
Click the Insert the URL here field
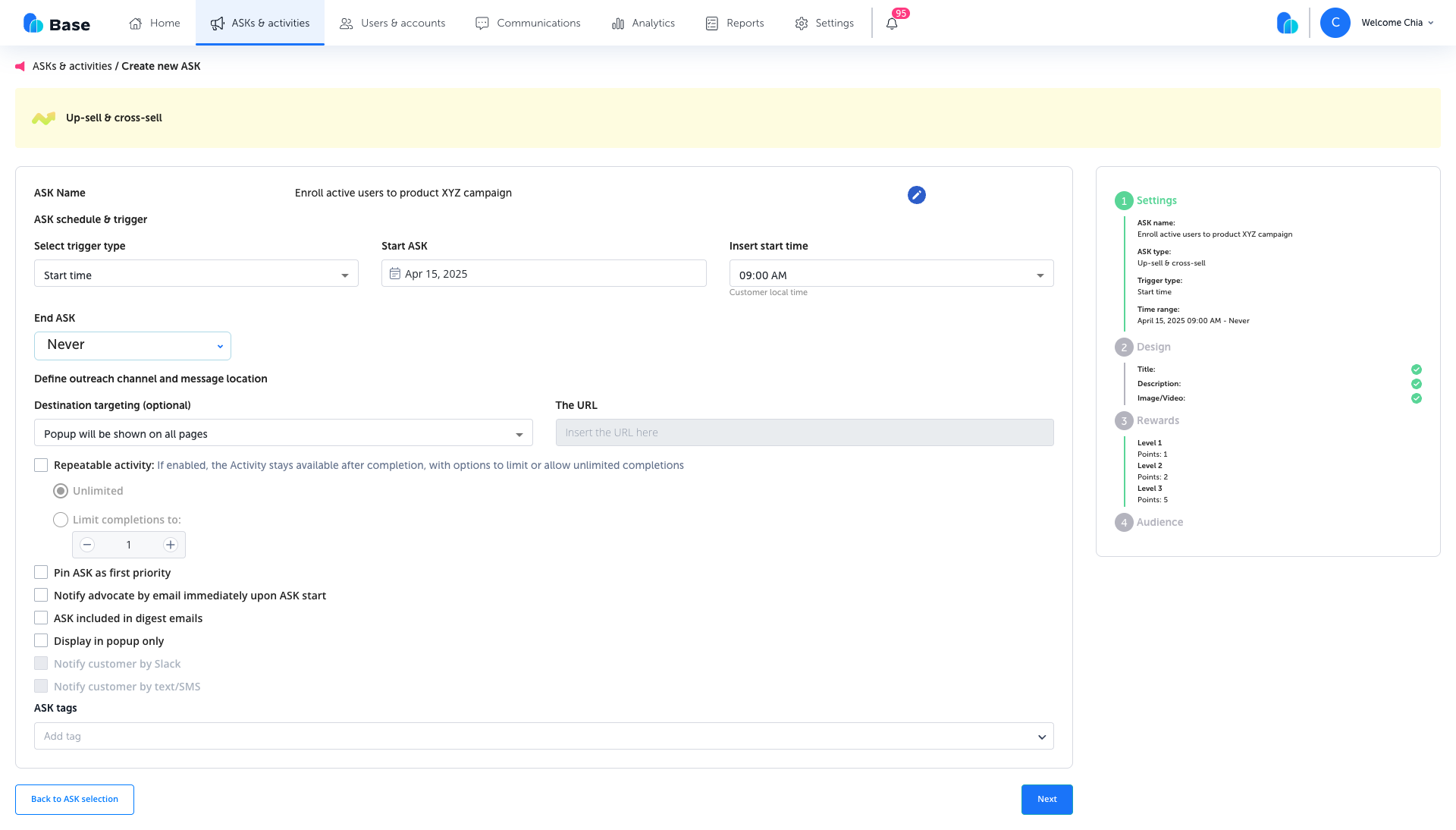805,432
